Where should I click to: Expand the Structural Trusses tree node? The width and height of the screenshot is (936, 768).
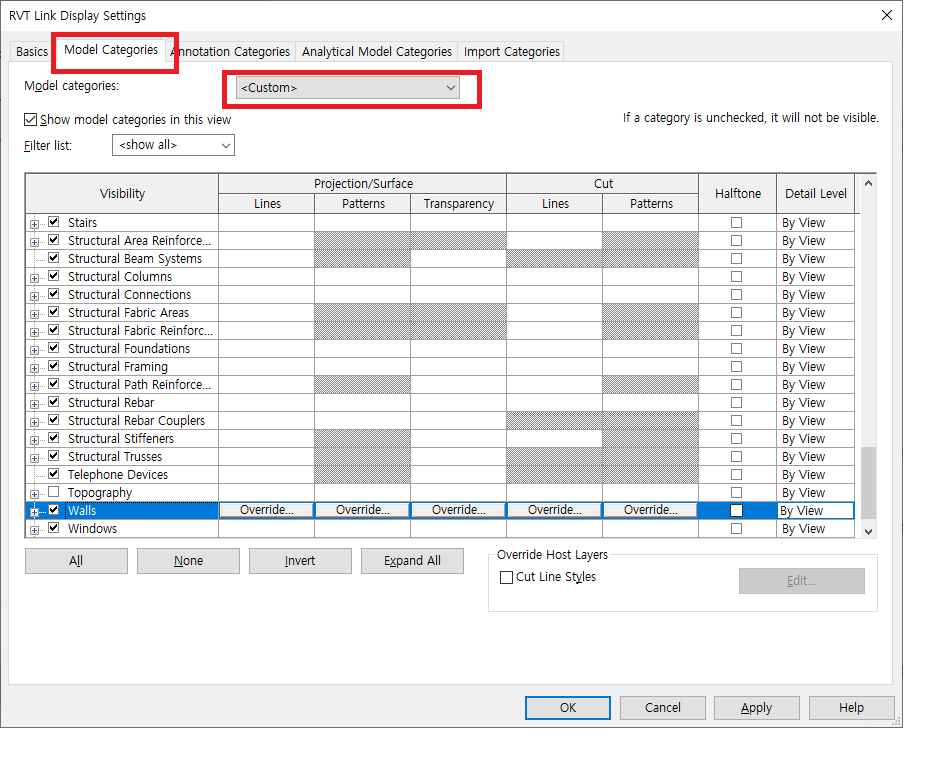point(35,458)
